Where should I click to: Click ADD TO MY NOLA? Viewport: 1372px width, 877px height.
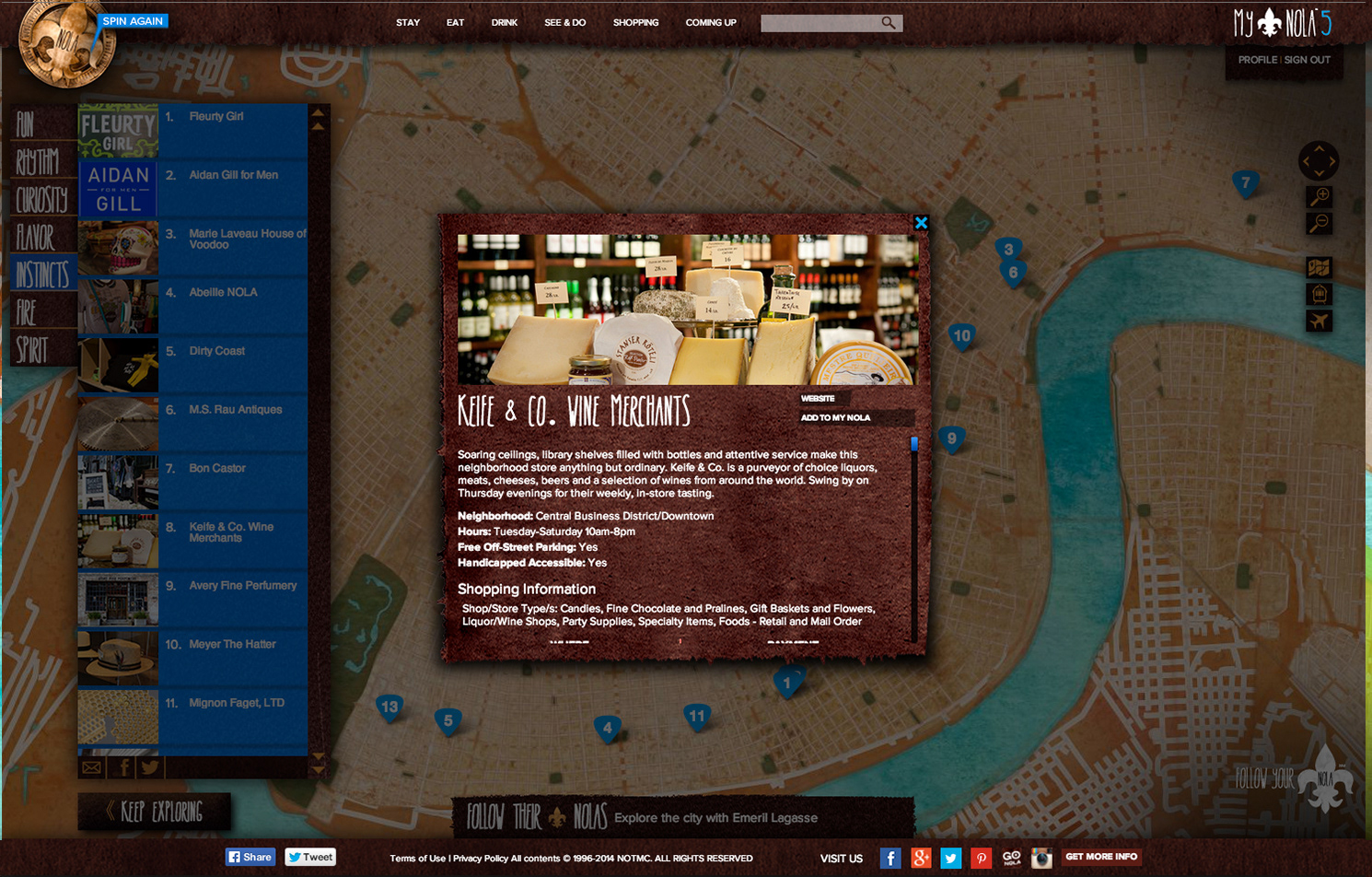pyautogui.click(x=835, y=417)
